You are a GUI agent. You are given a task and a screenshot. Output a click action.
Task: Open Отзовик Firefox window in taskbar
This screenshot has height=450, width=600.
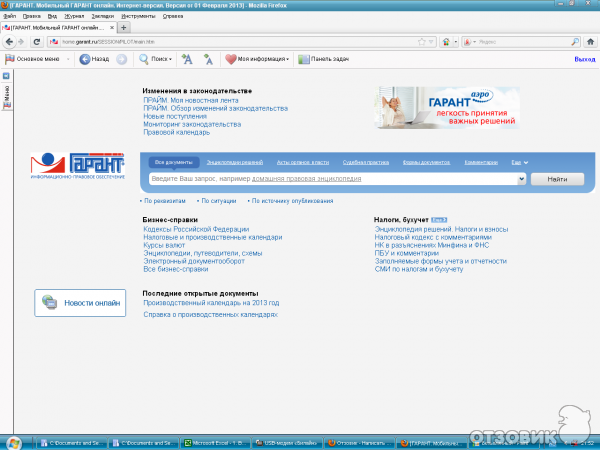pos(360,443)
